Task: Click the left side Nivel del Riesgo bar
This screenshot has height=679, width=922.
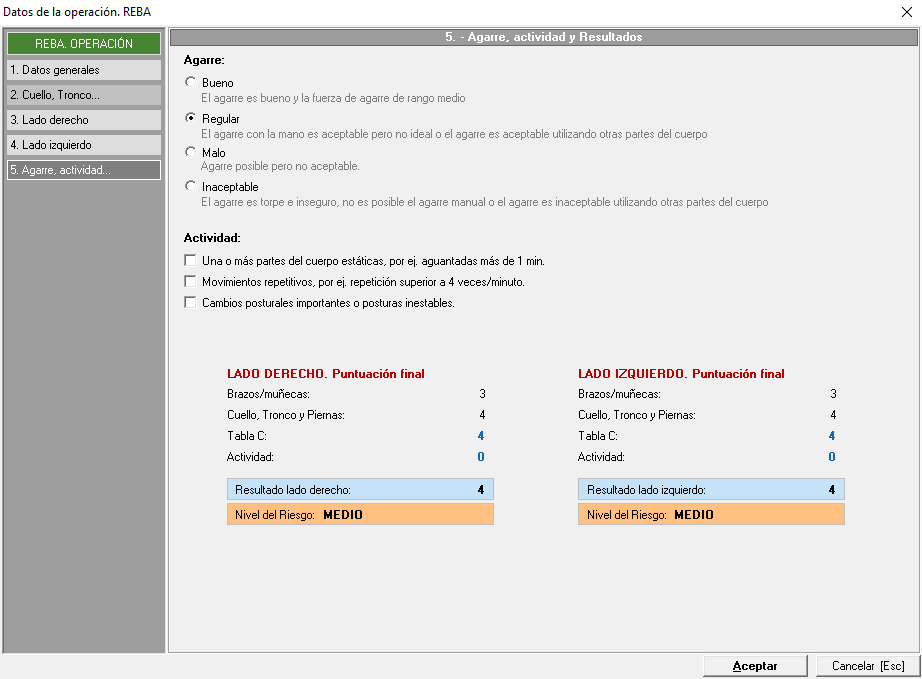Action: pyautogui.click(x=711, y=515)
